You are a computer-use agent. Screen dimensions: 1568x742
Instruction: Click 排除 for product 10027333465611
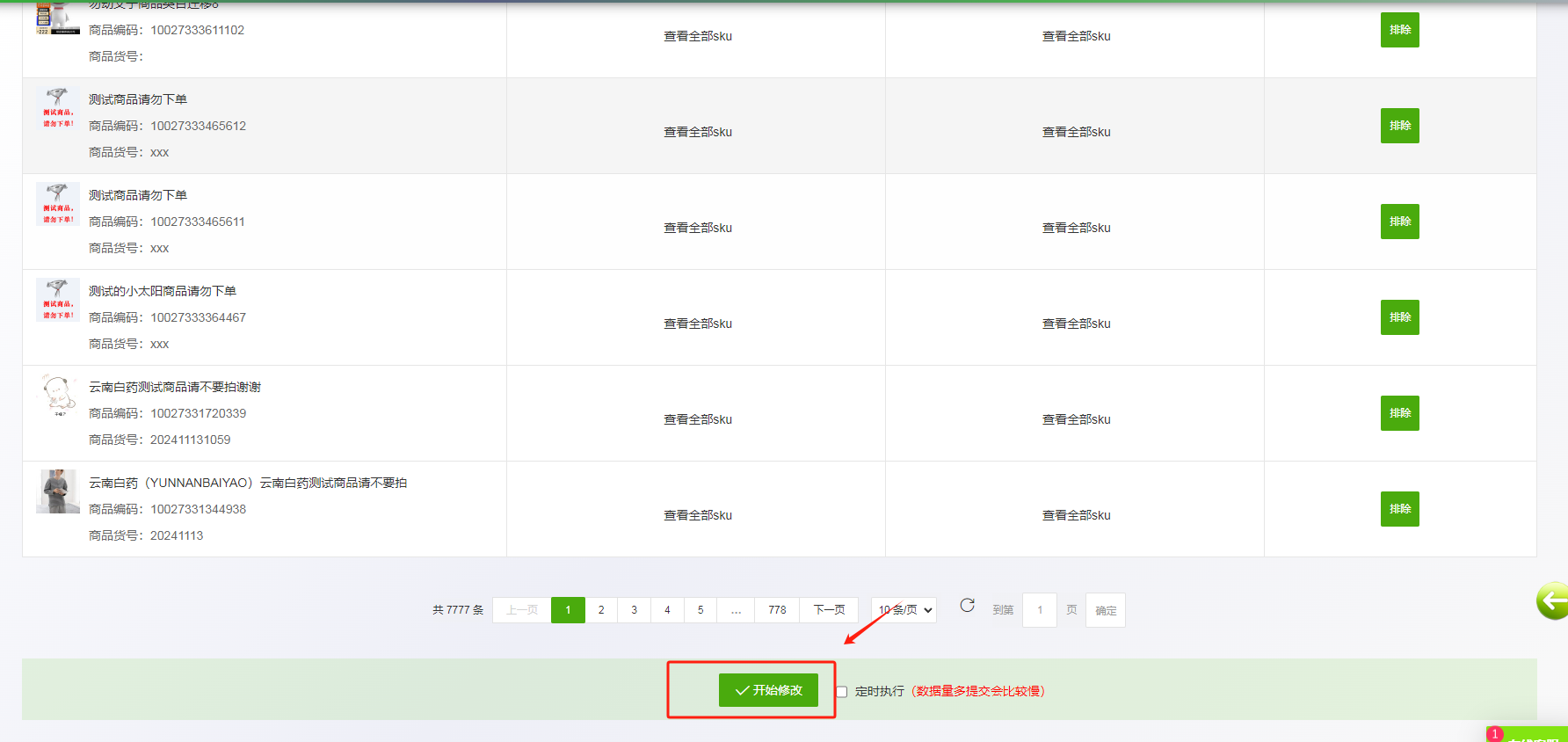coord(1399,222)
